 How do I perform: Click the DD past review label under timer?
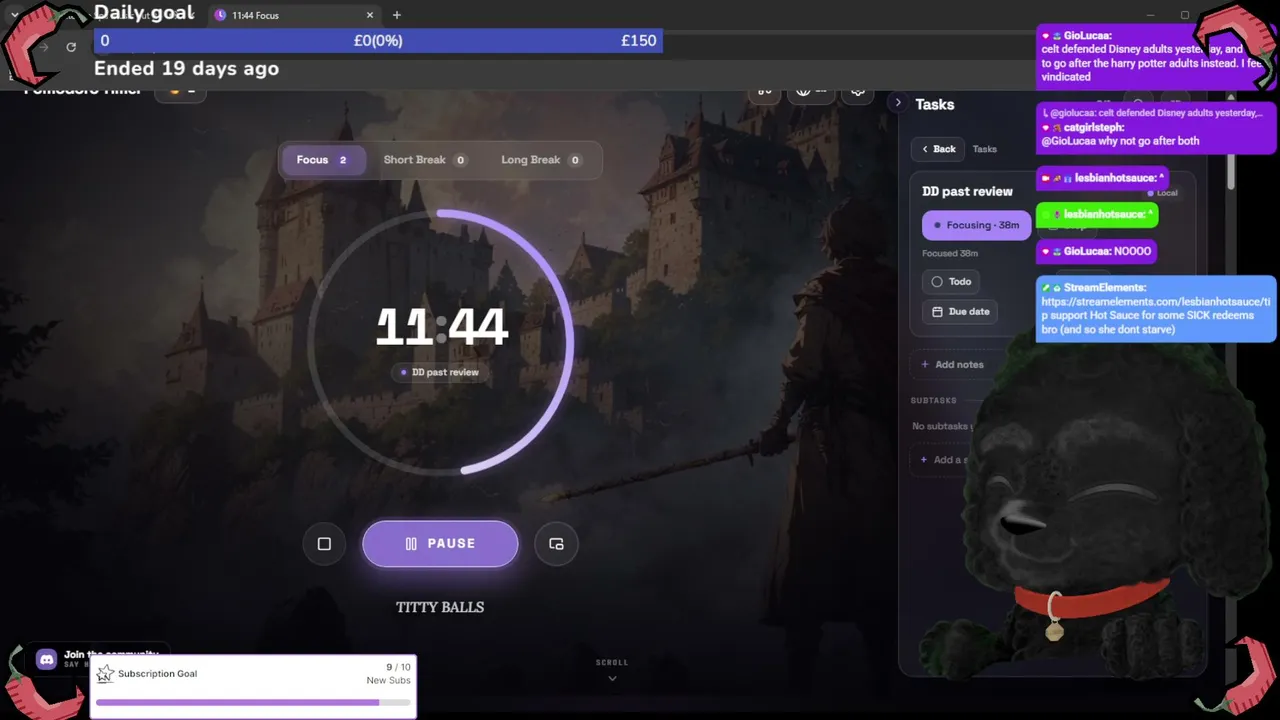[440, 372]
